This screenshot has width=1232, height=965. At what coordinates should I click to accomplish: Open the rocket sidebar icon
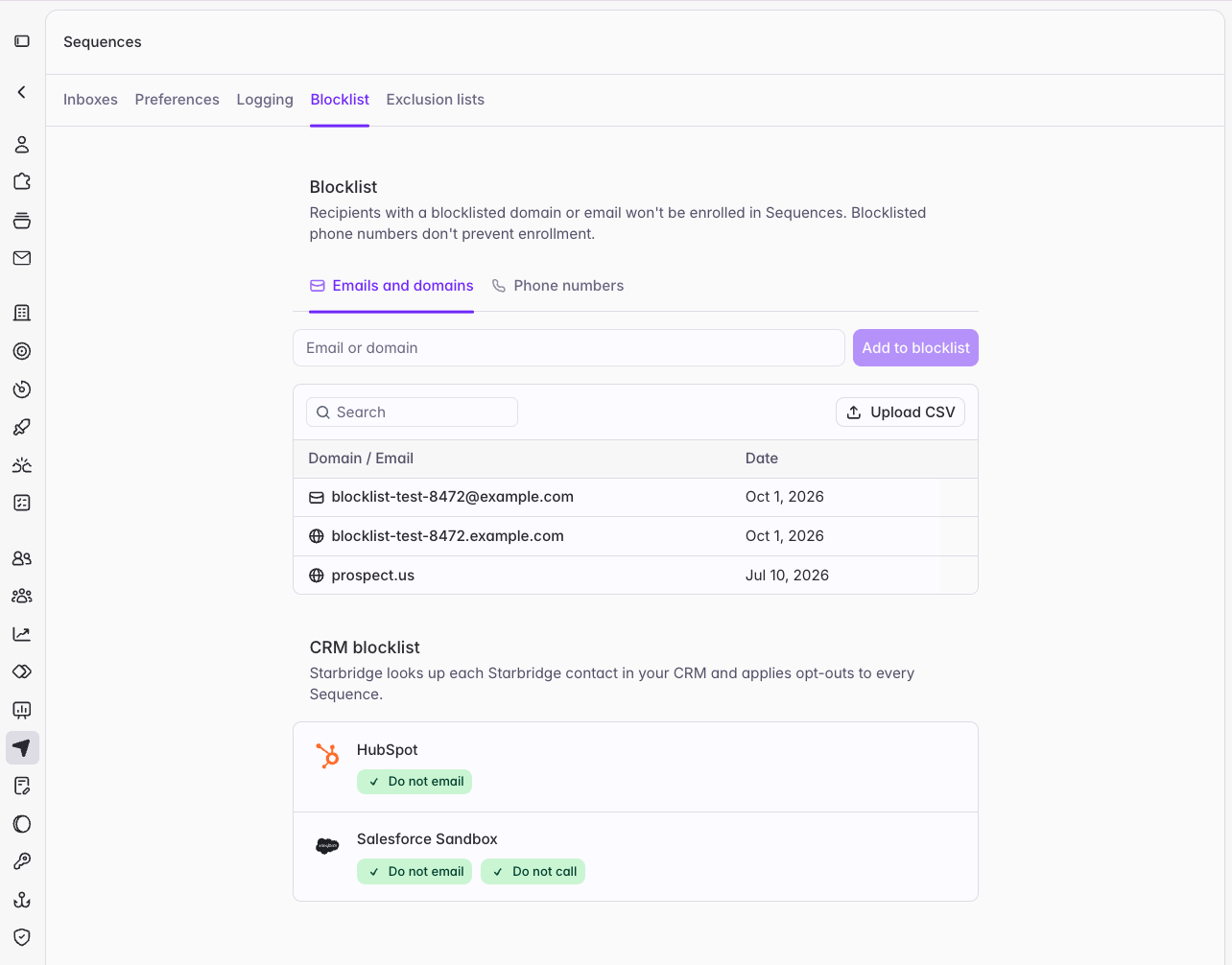click(x=22, y=427)
